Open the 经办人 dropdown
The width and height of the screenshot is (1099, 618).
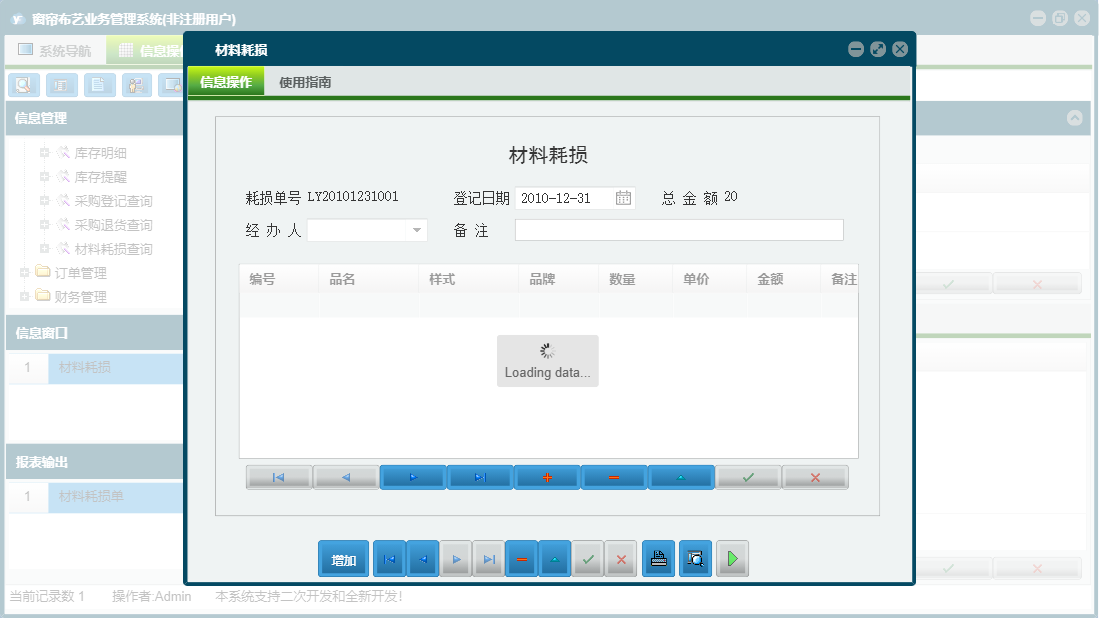[415, 230]
